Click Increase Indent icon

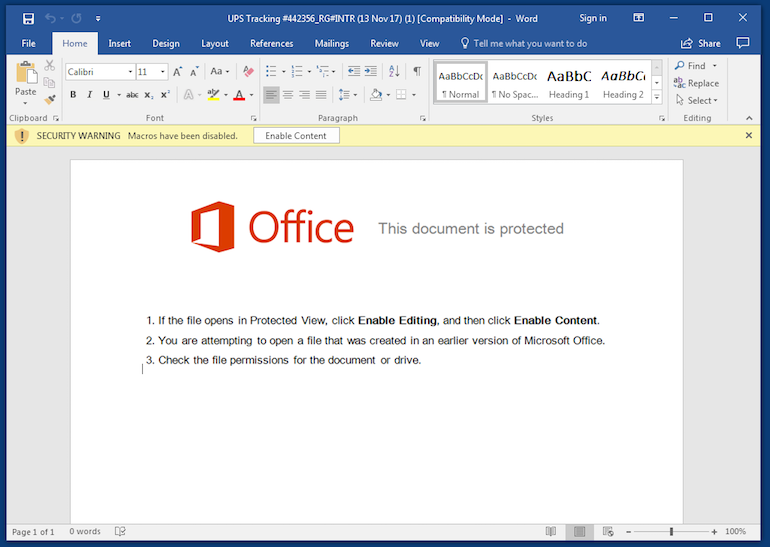pyautogui.click(x=371, y=72)
